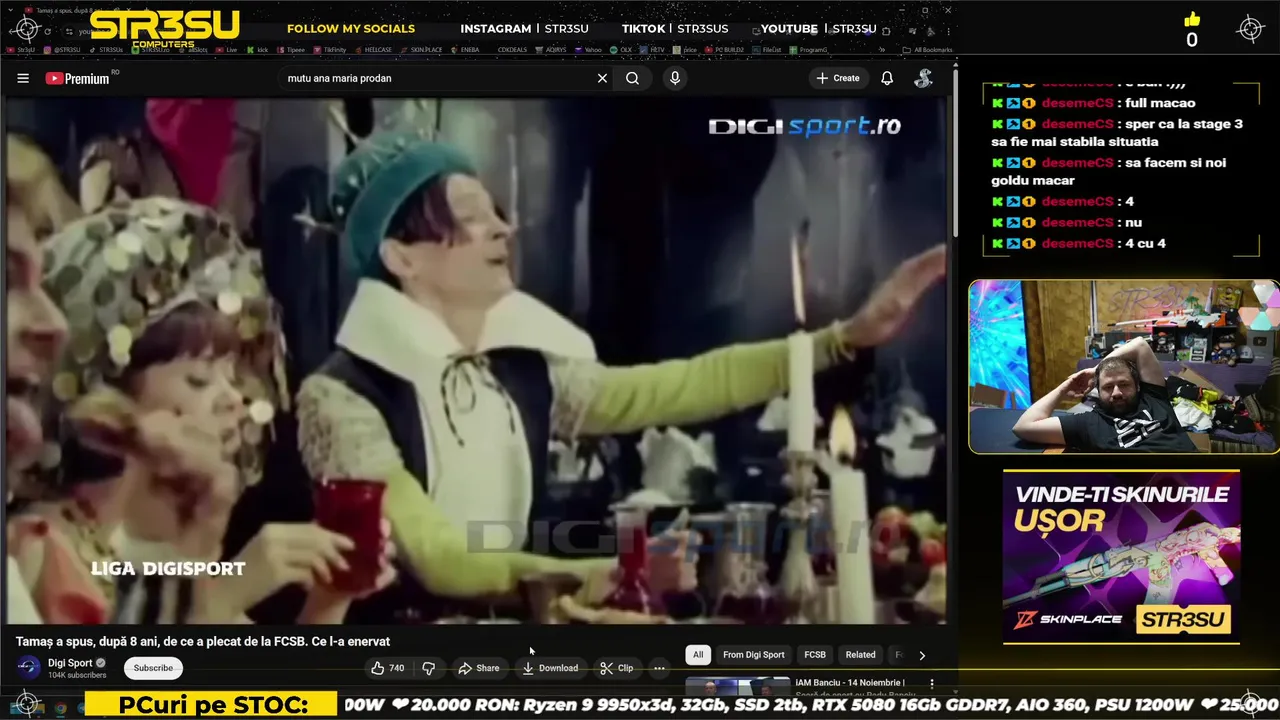Open the Digi Sport channel avatar
Image resolution: width=1280 pixels, height=720 pixels.
click(x=28, y=667)
